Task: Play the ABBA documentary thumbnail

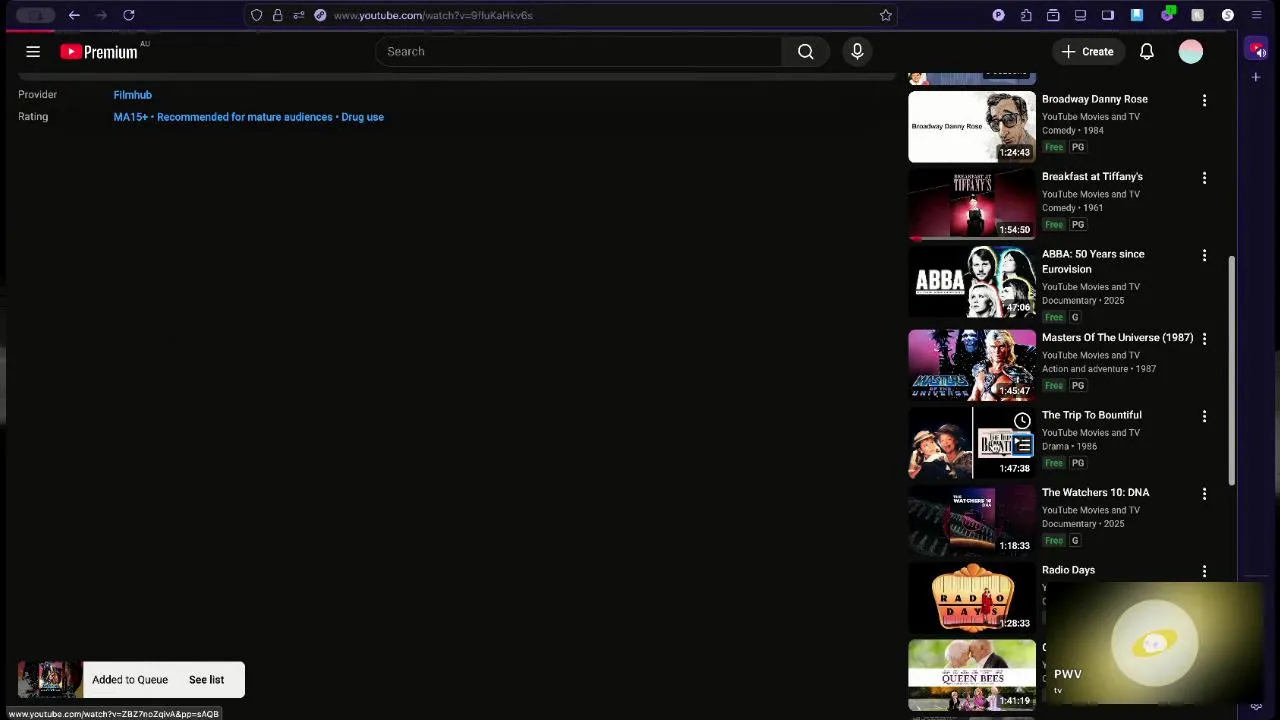Action: 972,282
